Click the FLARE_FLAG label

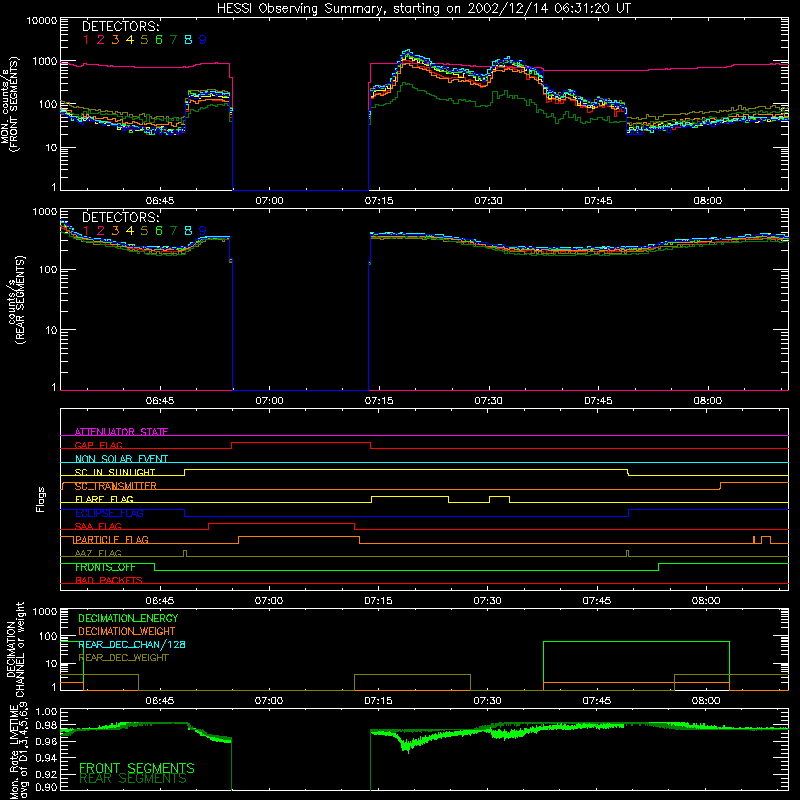pos(104,499)
